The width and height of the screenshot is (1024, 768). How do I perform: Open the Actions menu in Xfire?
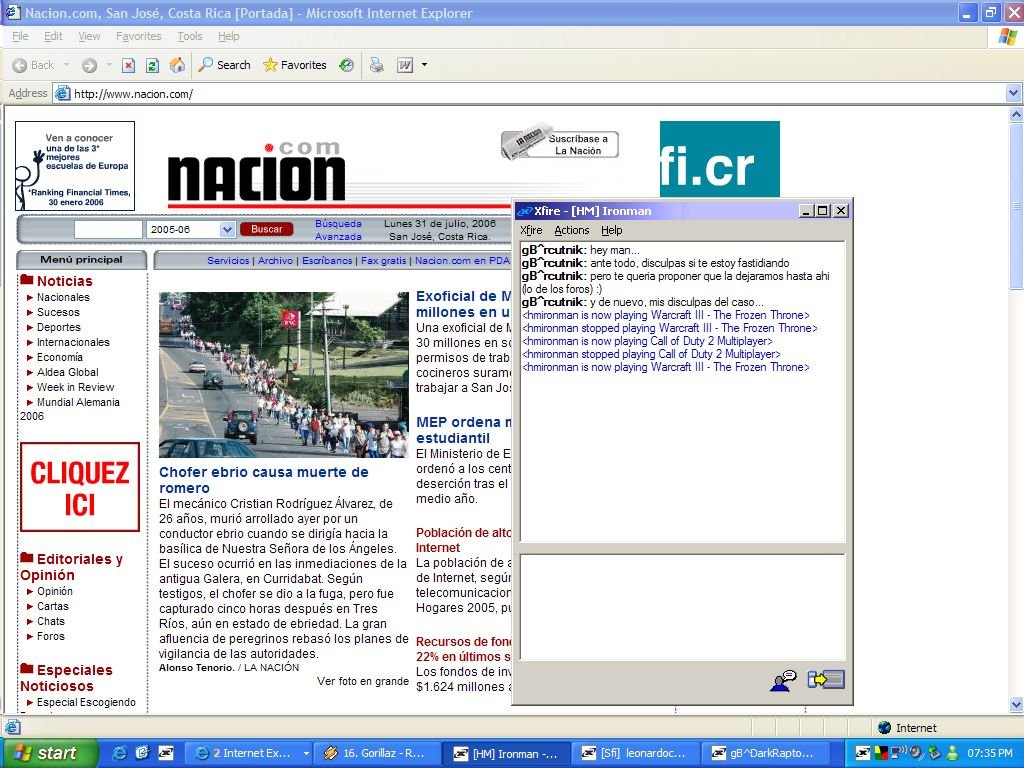point(571,230)
